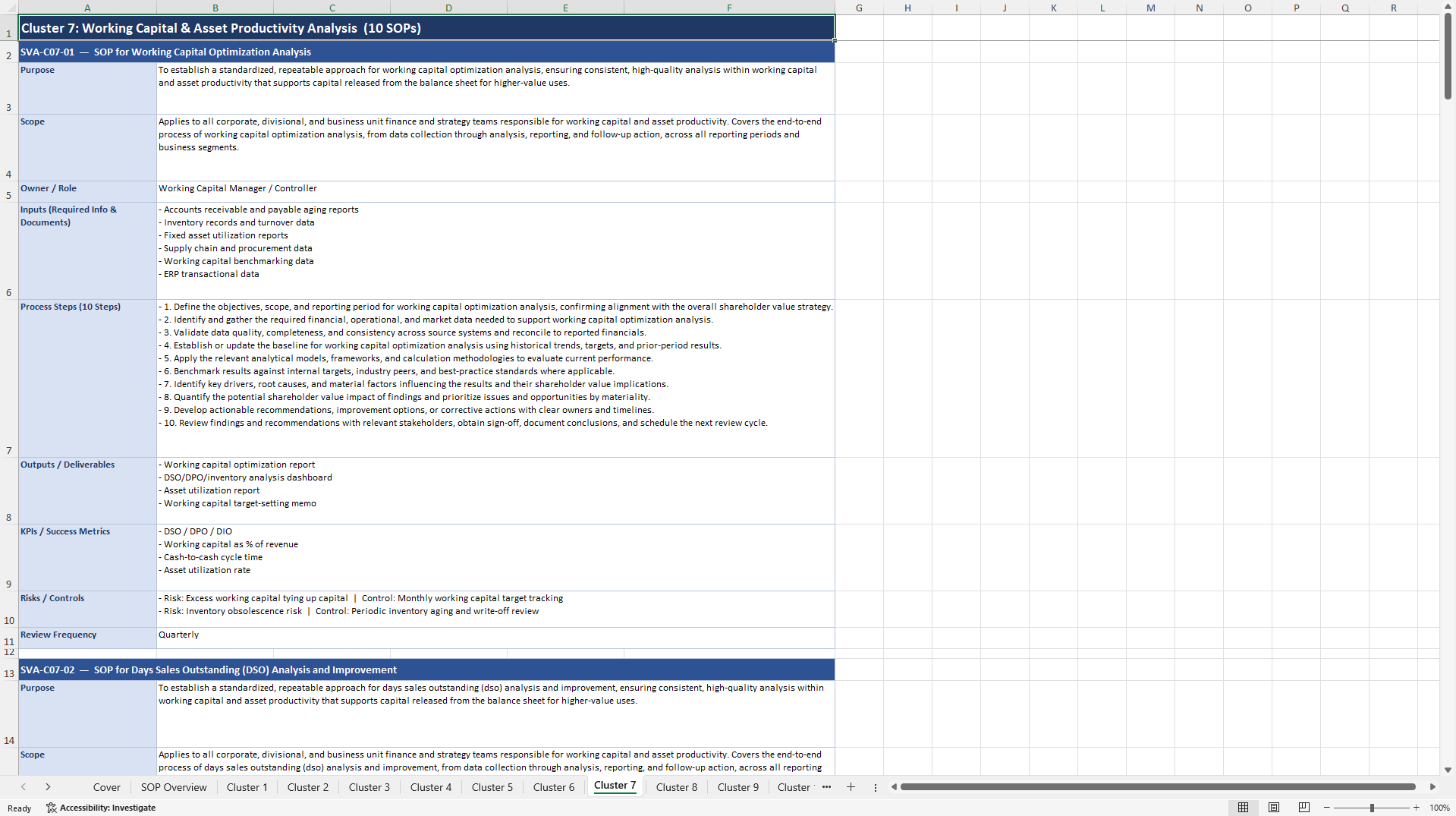The image size is (1456, 816).
Task: Click the horizontal scrollbar left arrow
Action: coord(894,787)
